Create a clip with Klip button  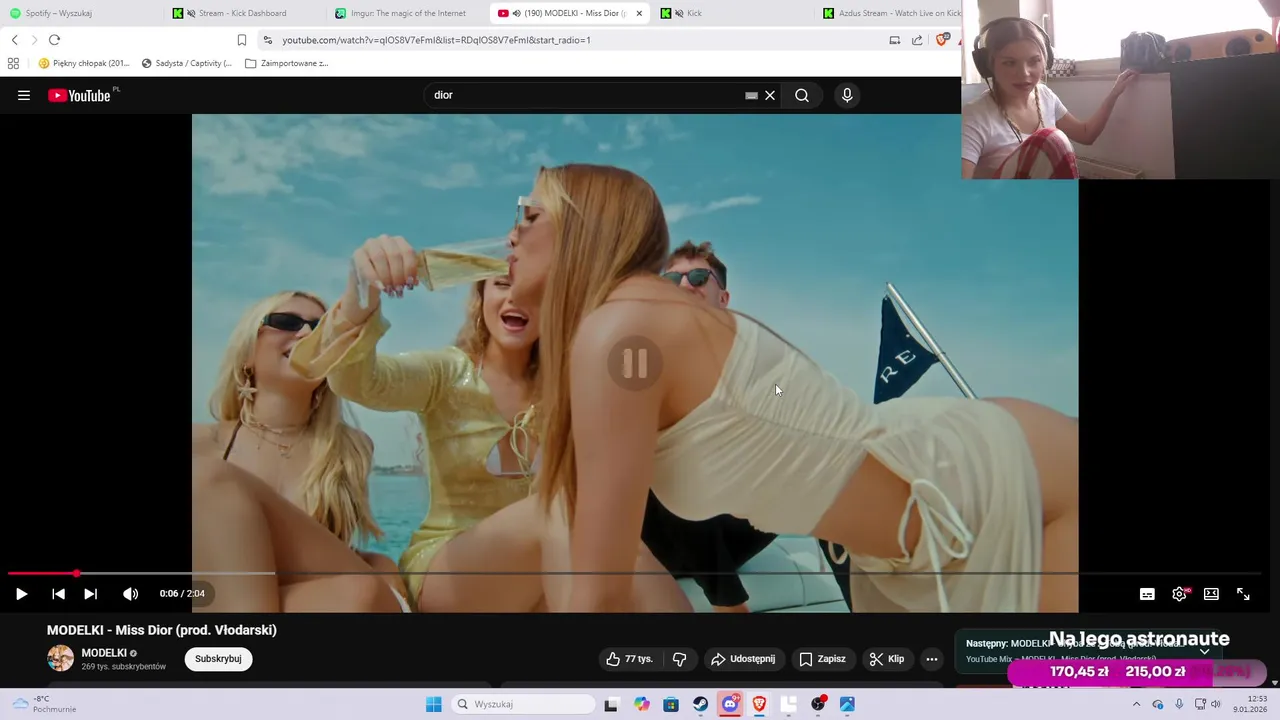pos(887,659)
